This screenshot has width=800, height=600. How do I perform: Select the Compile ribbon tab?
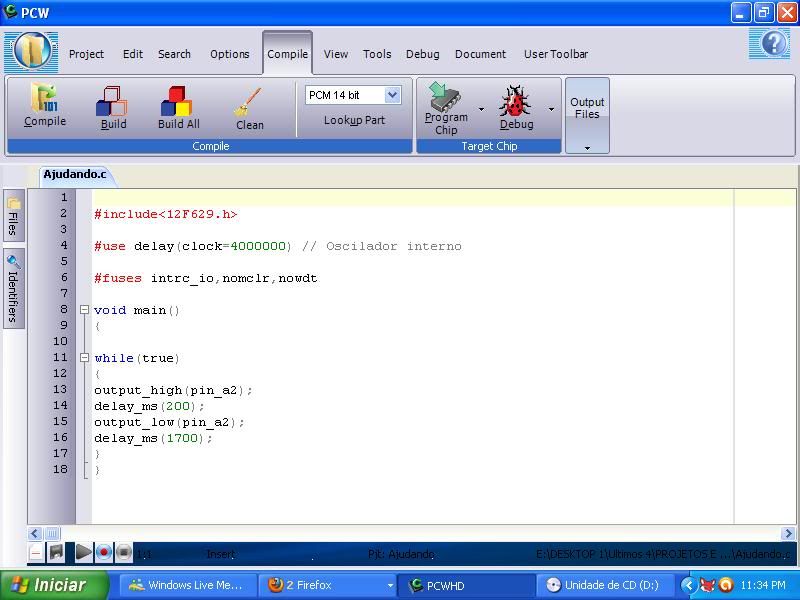[287, 54]
